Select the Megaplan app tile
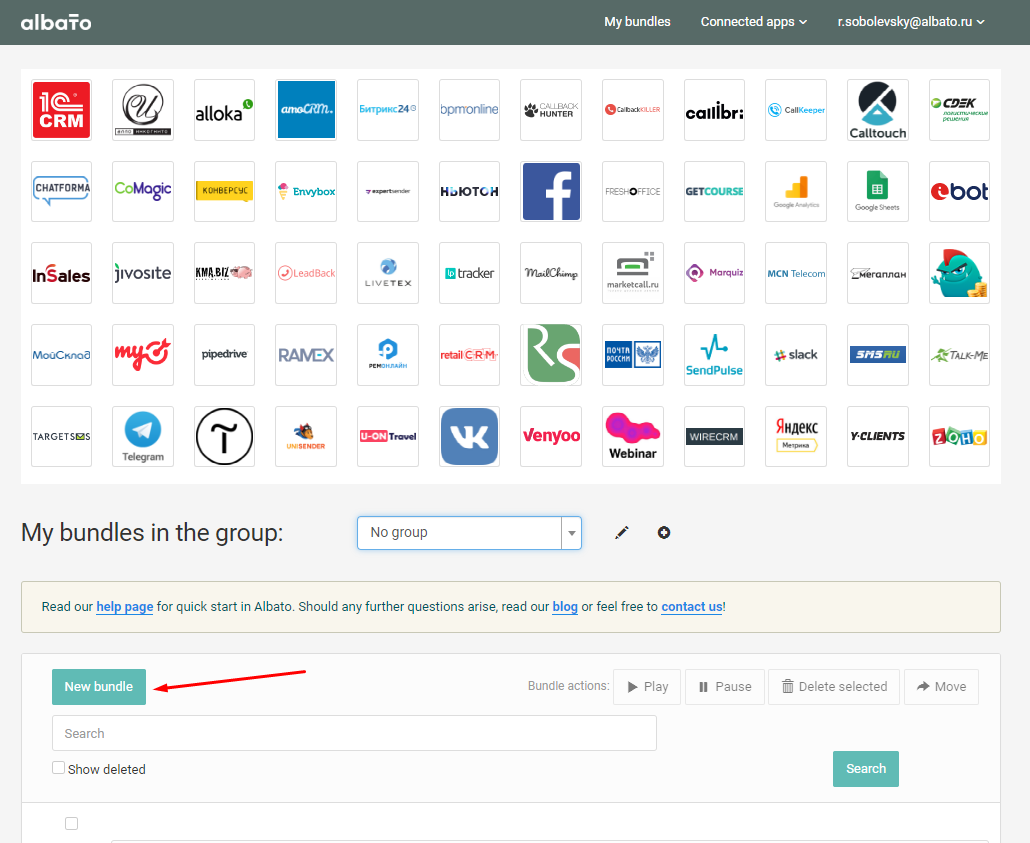1030x843 pixels. [878, 273]
